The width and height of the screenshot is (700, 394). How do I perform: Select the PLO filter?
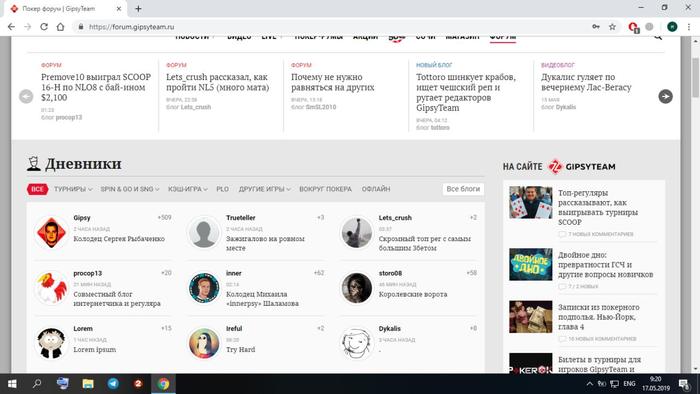pos(222,189)
